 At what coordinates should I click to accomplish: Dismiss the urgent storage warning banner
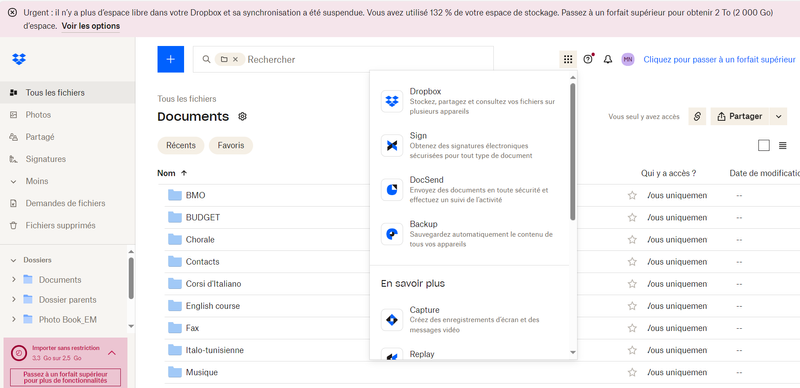(x=12, y=12)
